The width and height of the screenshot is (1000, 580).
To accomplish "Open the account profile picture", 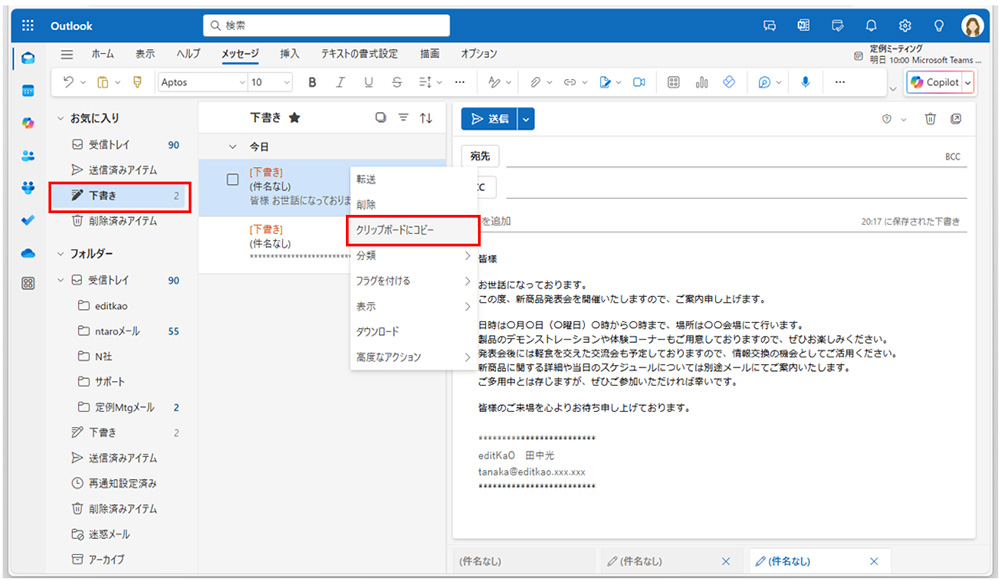I will (973, 26).
